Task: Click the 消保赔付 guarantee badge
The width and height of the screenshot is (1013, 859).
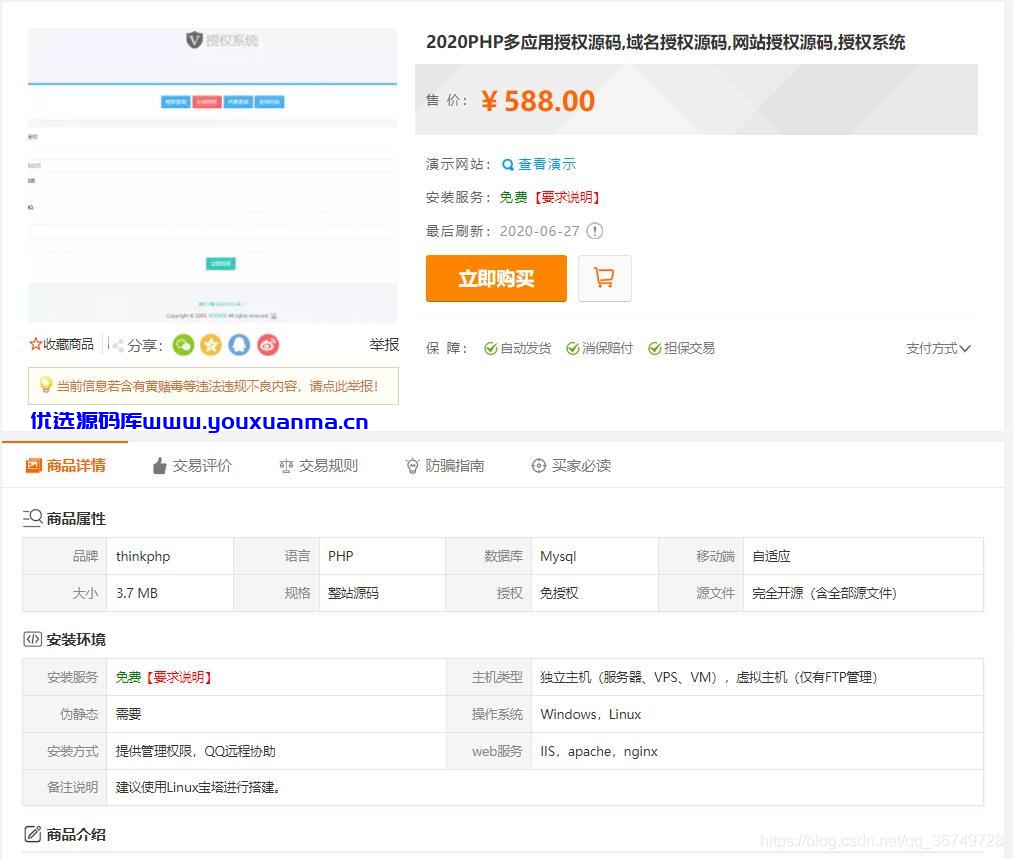Action: tap(600, 348)
